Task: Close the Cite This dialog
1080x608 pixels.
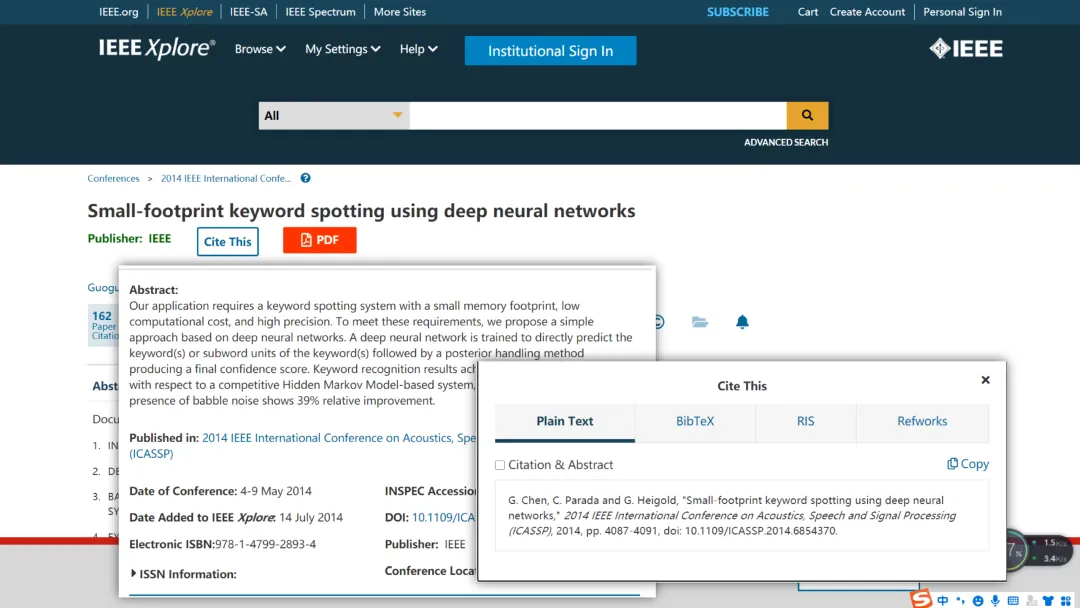Action: coord(986,380)
